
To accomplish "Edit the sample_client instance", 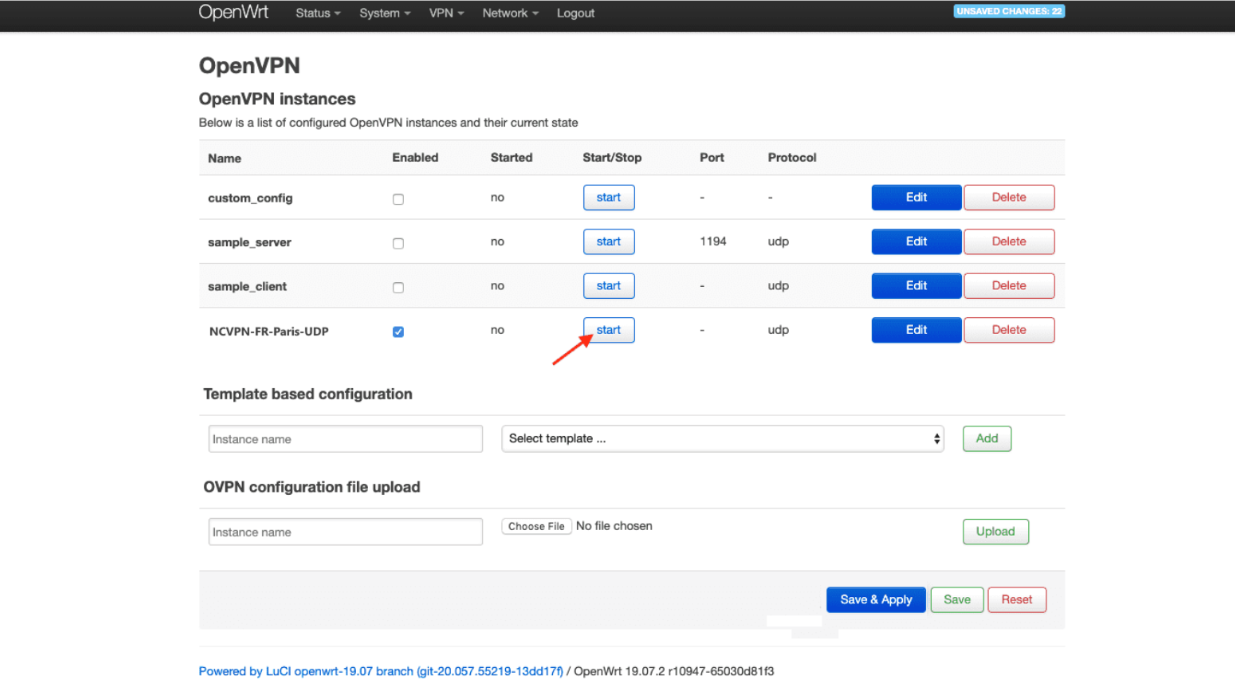I will [917, 286].
